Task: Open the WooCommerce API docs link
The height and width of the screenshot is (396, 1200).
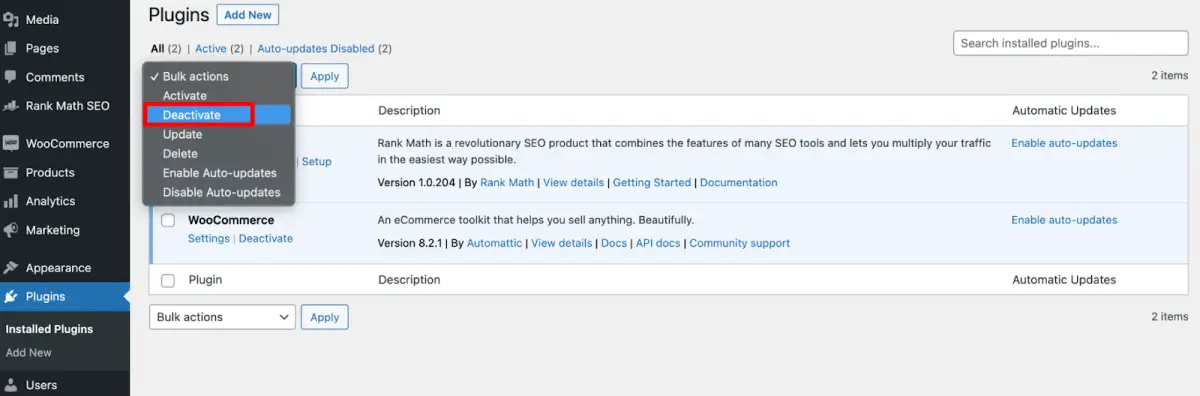Action: click(658, 243)
